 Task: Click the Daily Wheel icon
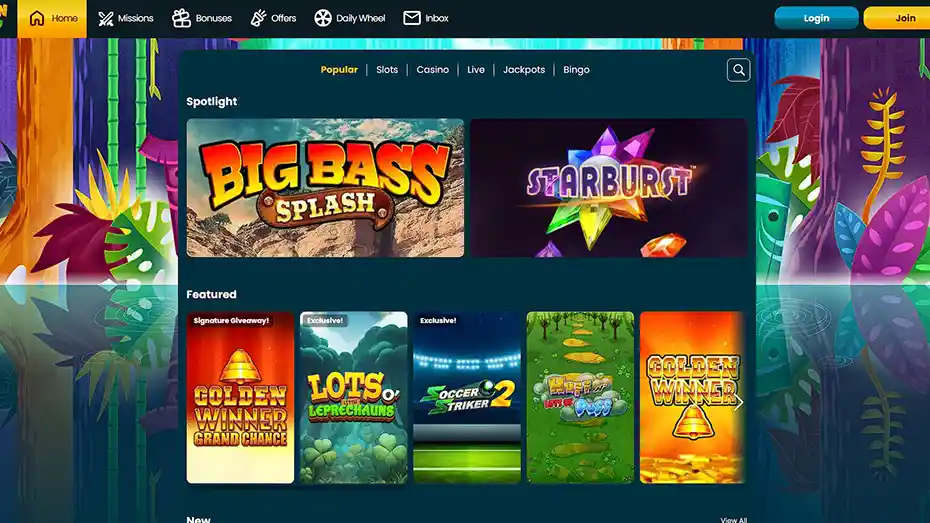click(x=323, y=18)
